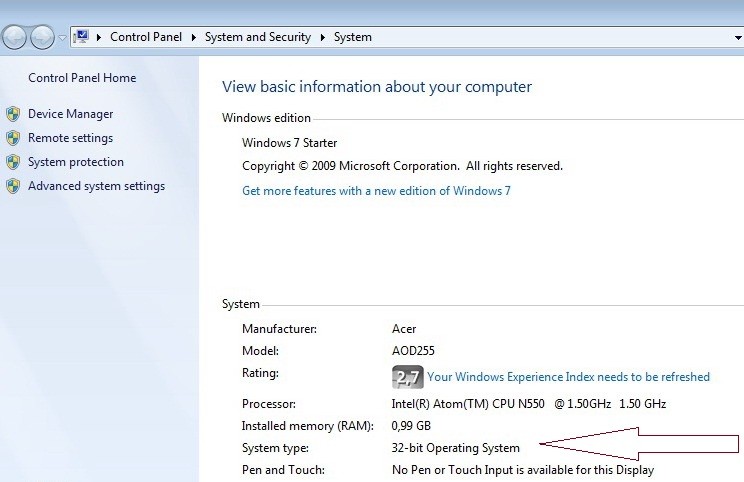Click the Forward navigation arrow button
Image resolution: width=744 pixels, height=482 pixels.
click(43, 37)
